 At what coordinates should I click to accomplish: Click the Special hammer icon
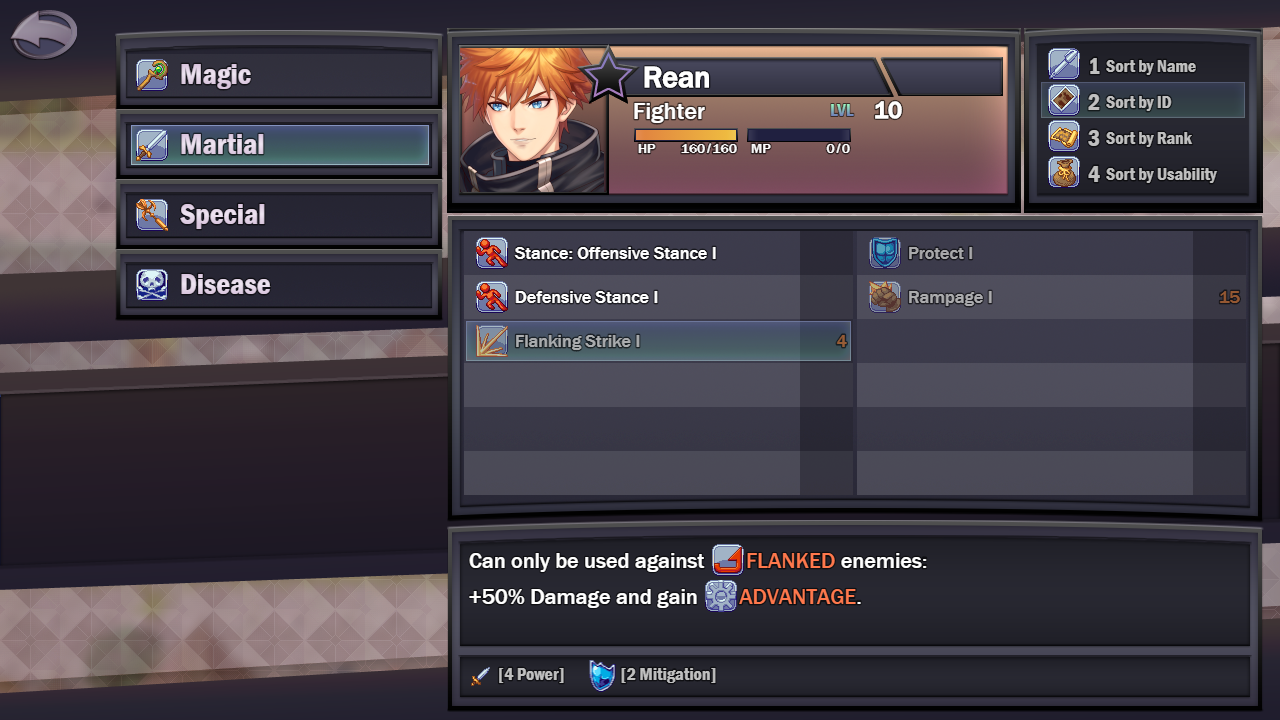pos(152,215)
